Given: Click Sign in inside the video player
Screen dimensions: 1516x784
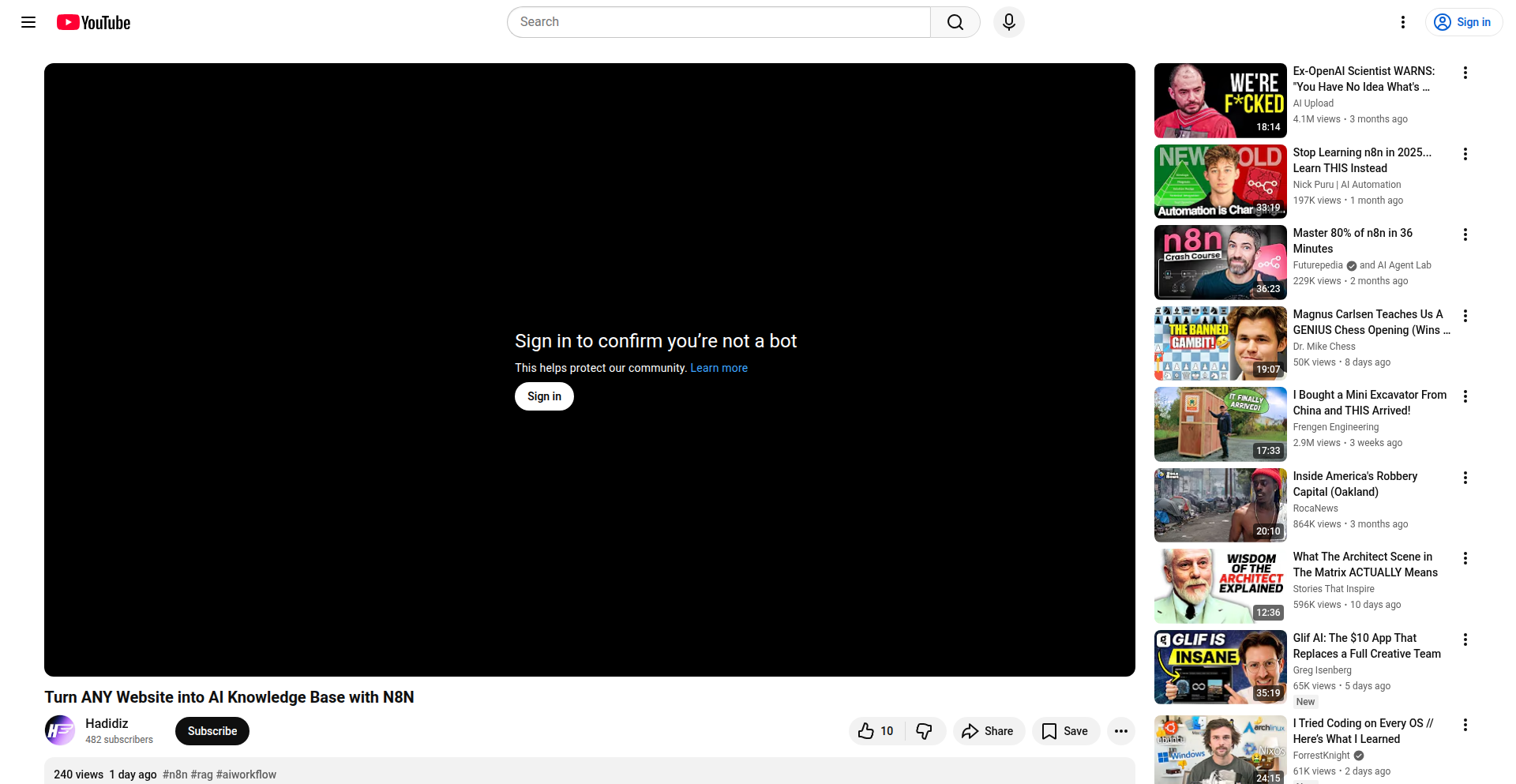Looking at the screenshot, I should click(x=544, y=396).
